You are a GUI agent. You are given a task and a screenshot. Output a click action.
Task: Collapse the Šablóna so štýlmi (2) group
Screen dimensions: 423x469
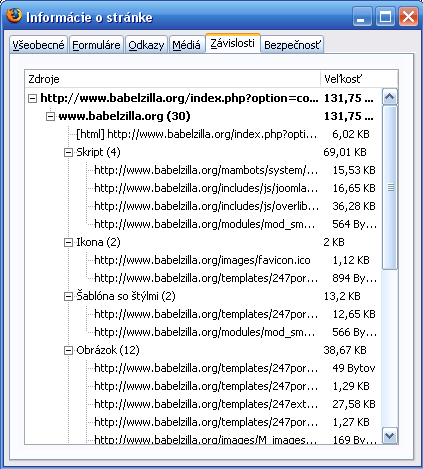68,296
